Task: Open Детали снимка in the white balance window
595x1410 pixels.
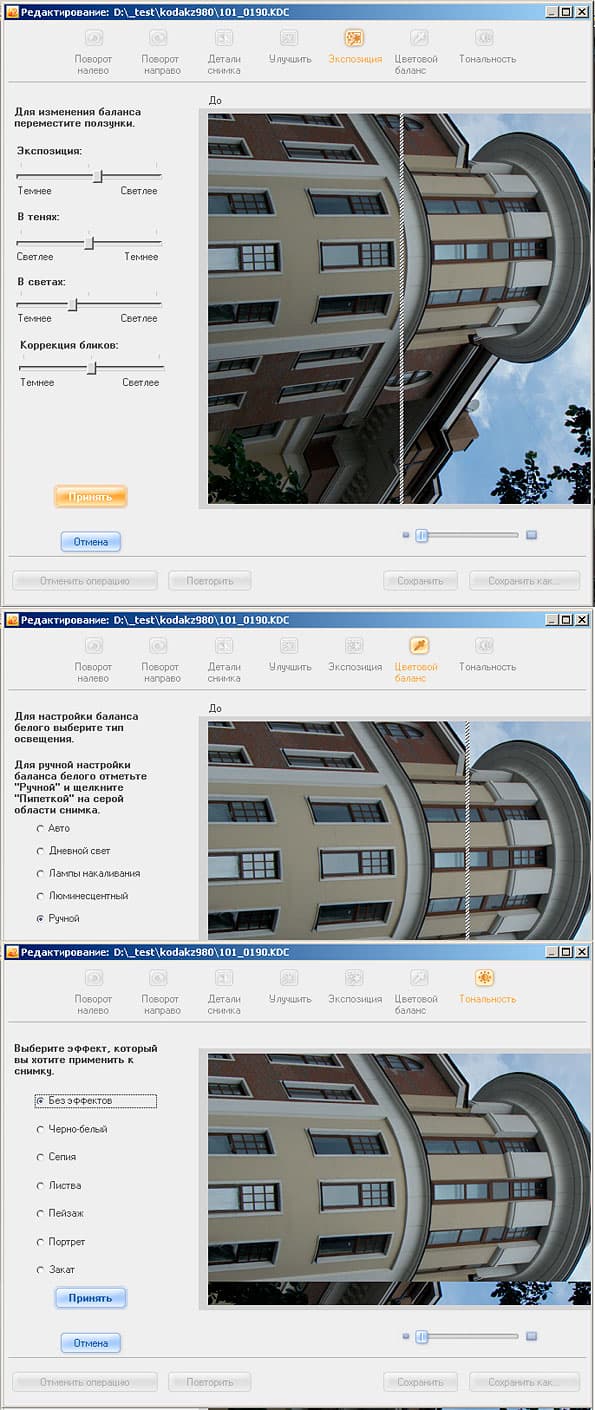Action: [x=224, y=646]
